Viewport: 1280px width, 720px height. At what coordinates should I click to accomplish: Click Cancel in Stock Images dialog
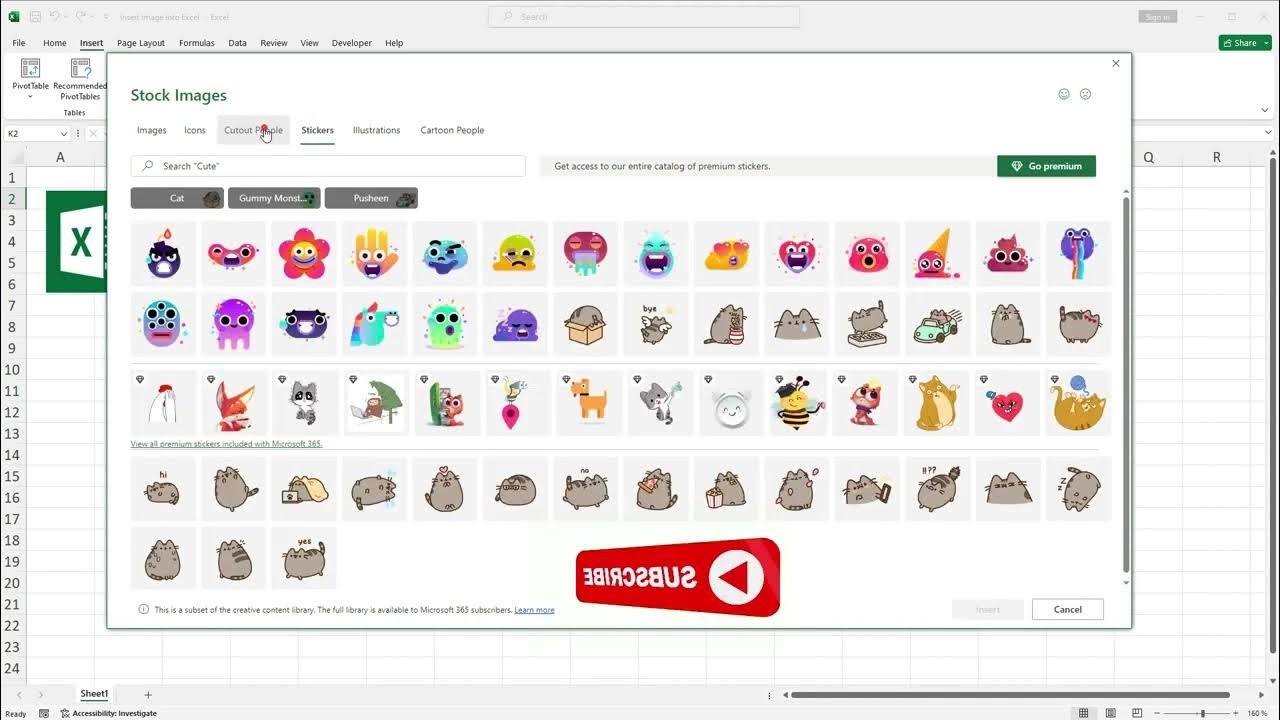tap(1068, 609)
